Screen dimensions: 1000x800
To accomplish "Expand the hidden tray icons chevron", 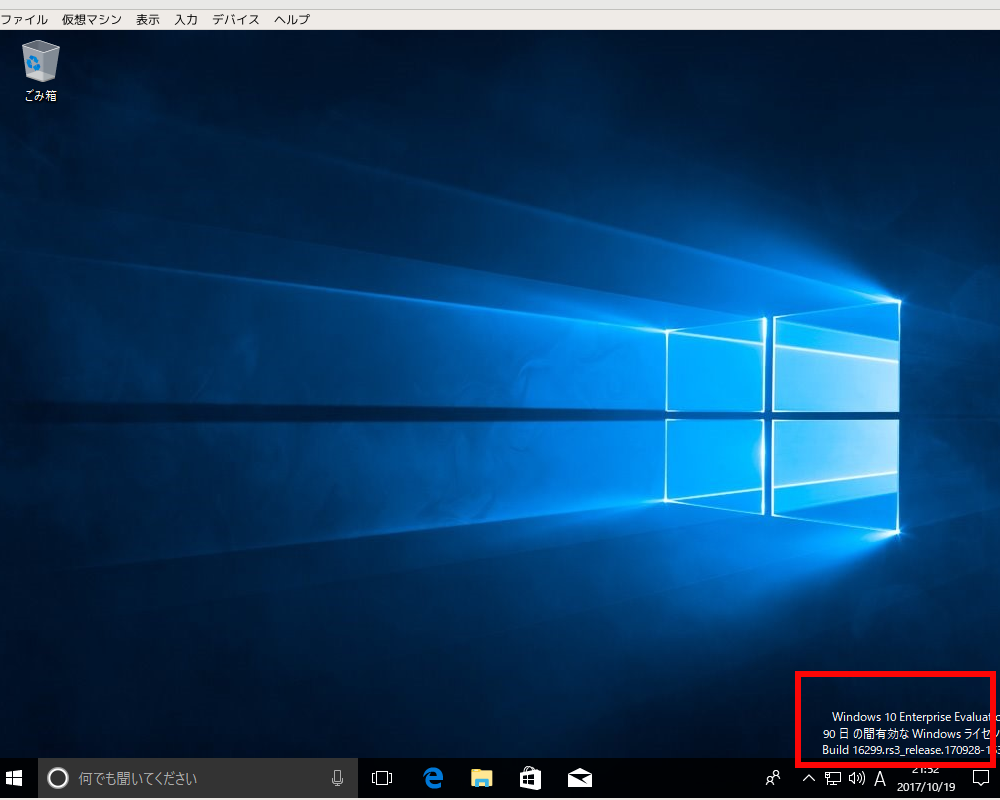I will (x=809, y=778).
